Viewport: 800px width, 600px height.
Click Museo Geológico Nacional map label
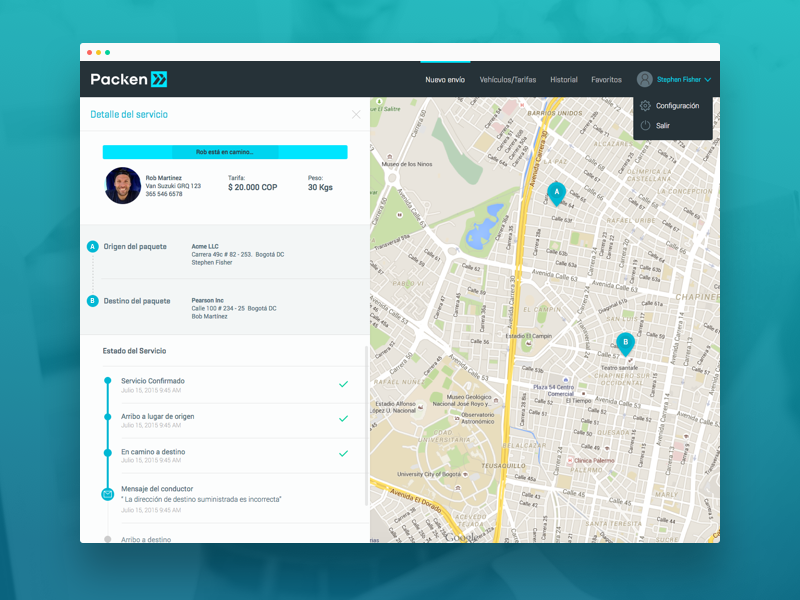pos(462,400)
